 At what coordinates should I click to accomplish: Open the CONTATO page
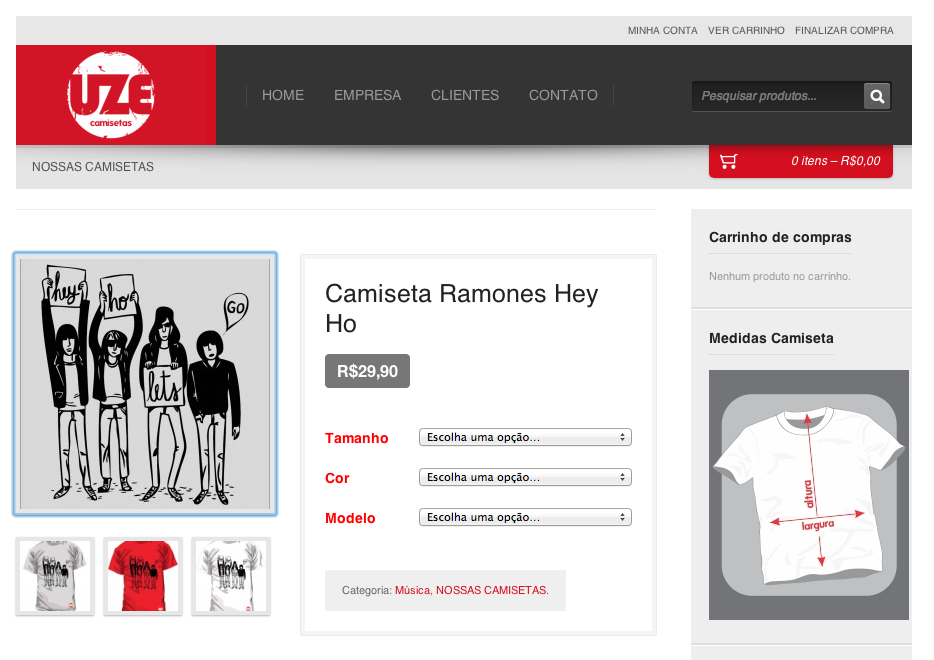[x=563, y=95]
